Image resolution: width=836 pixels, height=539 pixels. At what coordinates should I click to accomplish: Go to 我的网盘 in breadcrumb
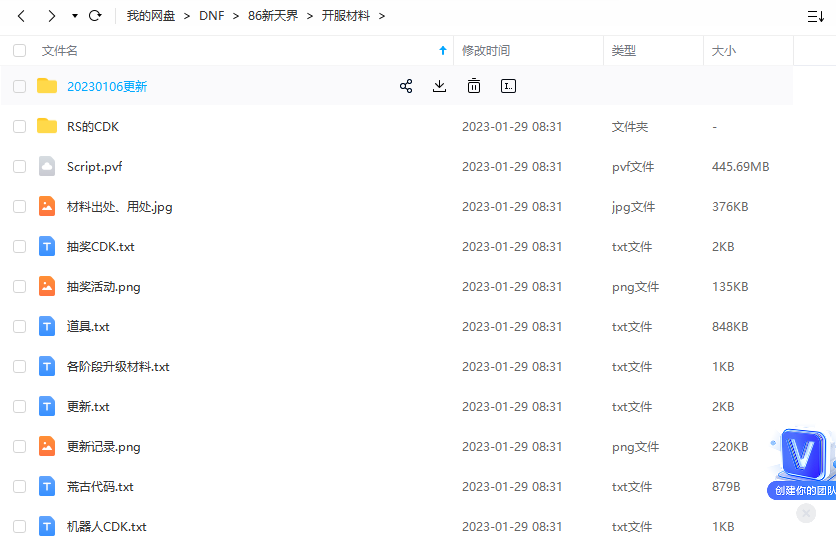click(150, 16)
